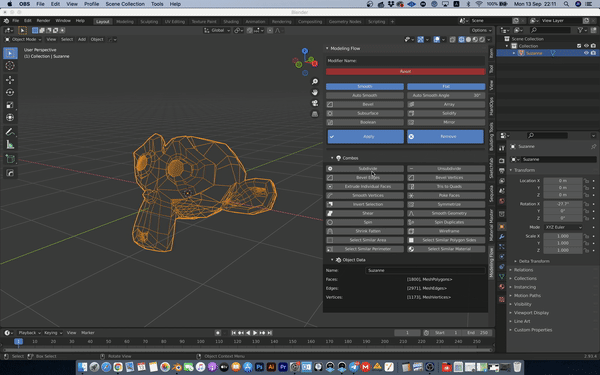Enable material preview shading mode
Screen dimensions: 600x375
tap(475, 39)
